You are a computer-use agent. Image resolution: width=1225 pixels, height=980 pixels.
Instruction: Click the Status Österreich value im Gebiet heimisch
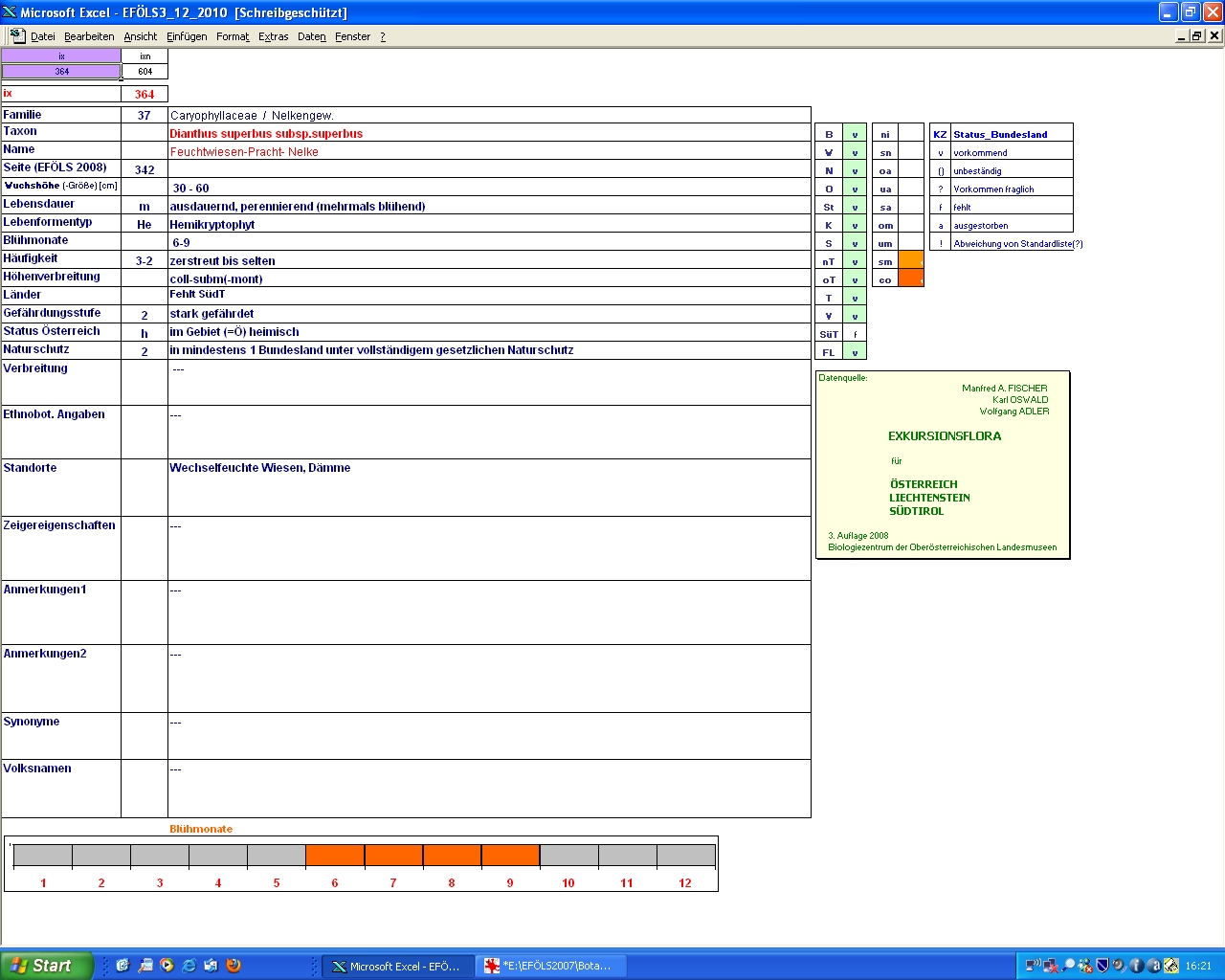pyautogui.click(x=234, y=332)
